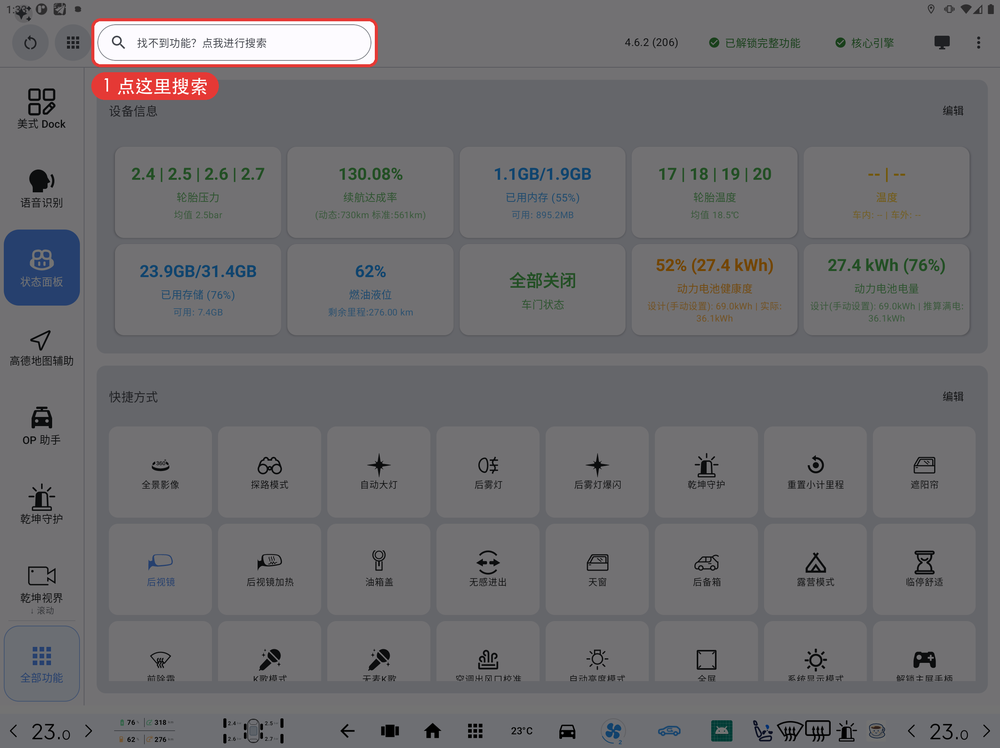Image resolution: width=1000 pixels, height=748 pixels.
Task: Click the search box '找不到功能? 点我进行搜索'
Action: [234, 43]
